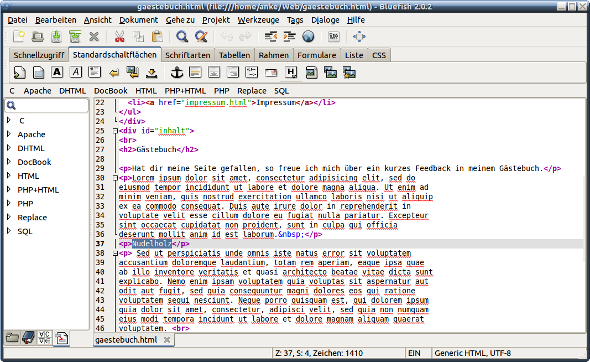Open Find with the magnifier icon
Viewport: 590px width, 362px height.
coord(182,37)
